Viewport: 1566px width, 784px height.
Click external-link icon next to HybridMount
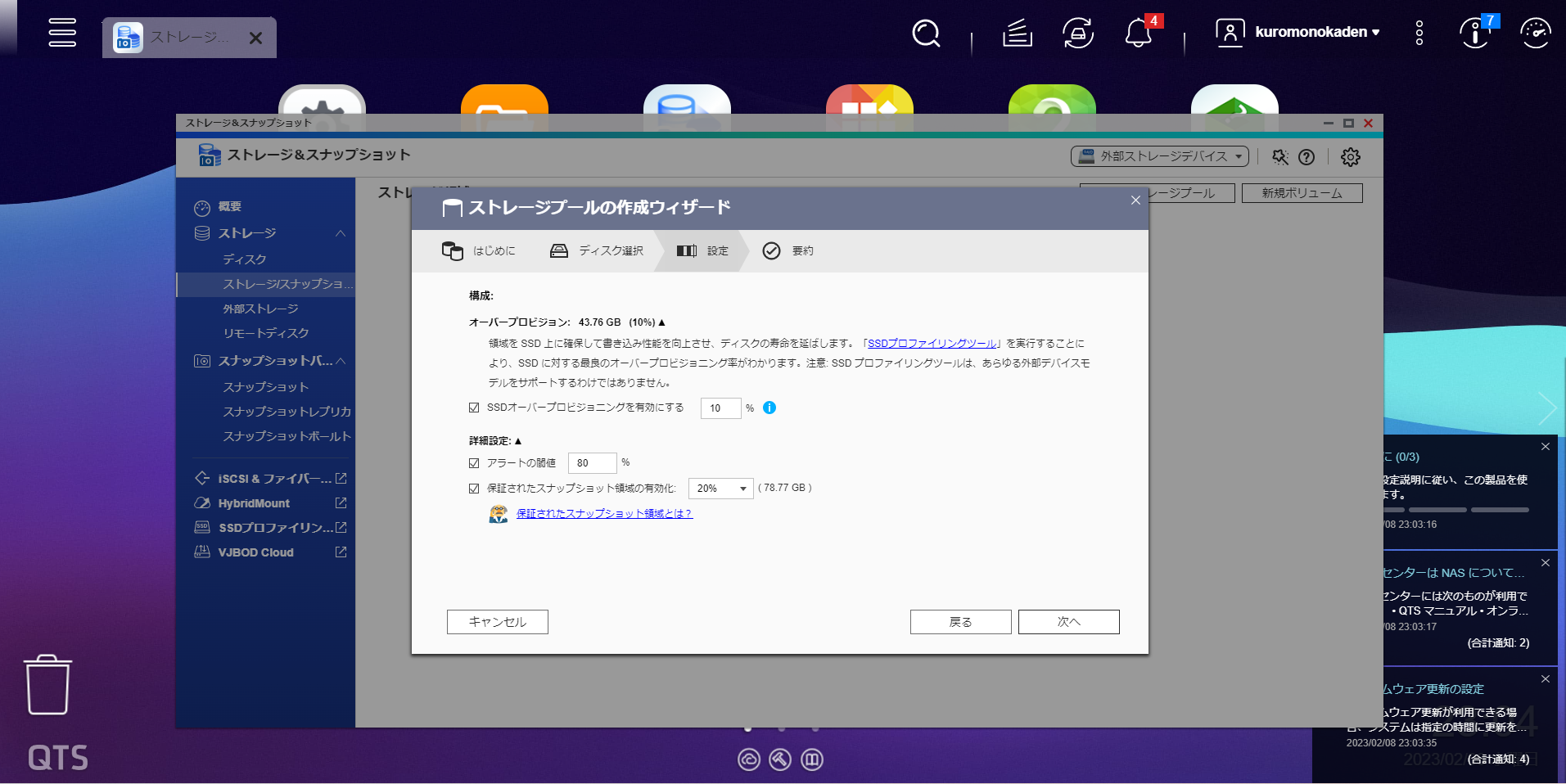(341, 502)
